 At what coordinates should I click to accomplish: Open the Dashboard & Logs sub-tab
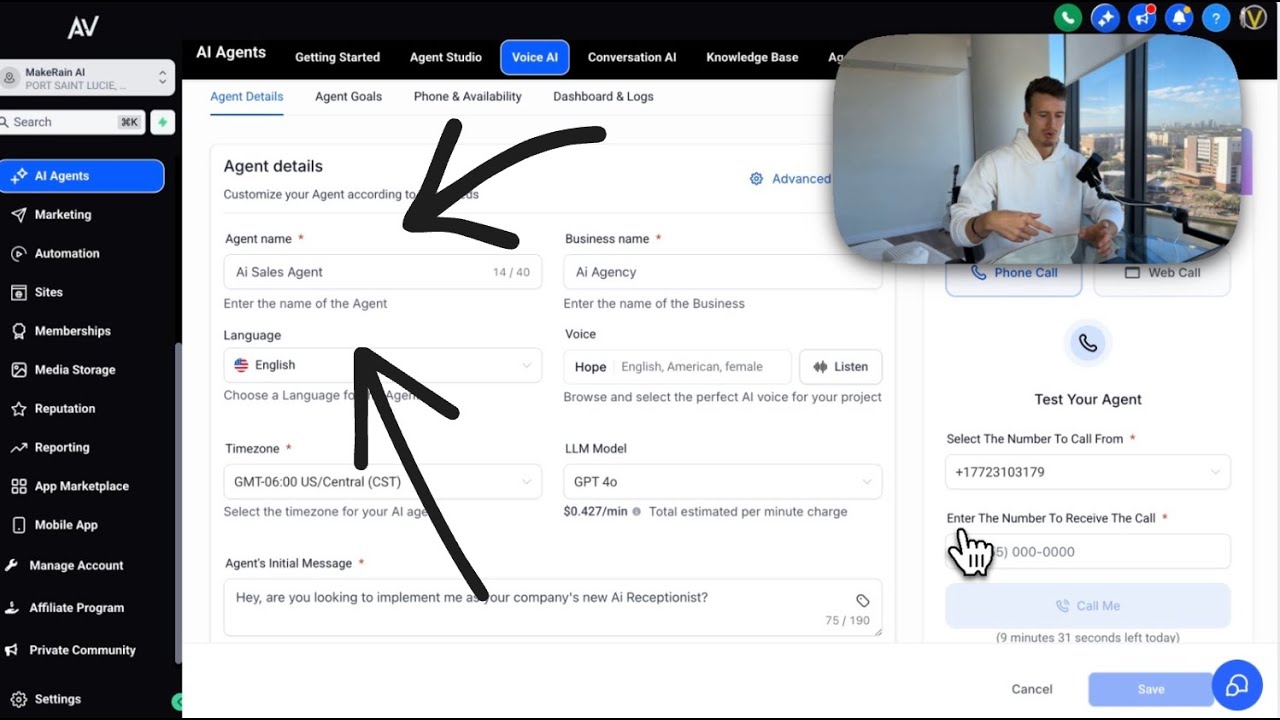603,97
